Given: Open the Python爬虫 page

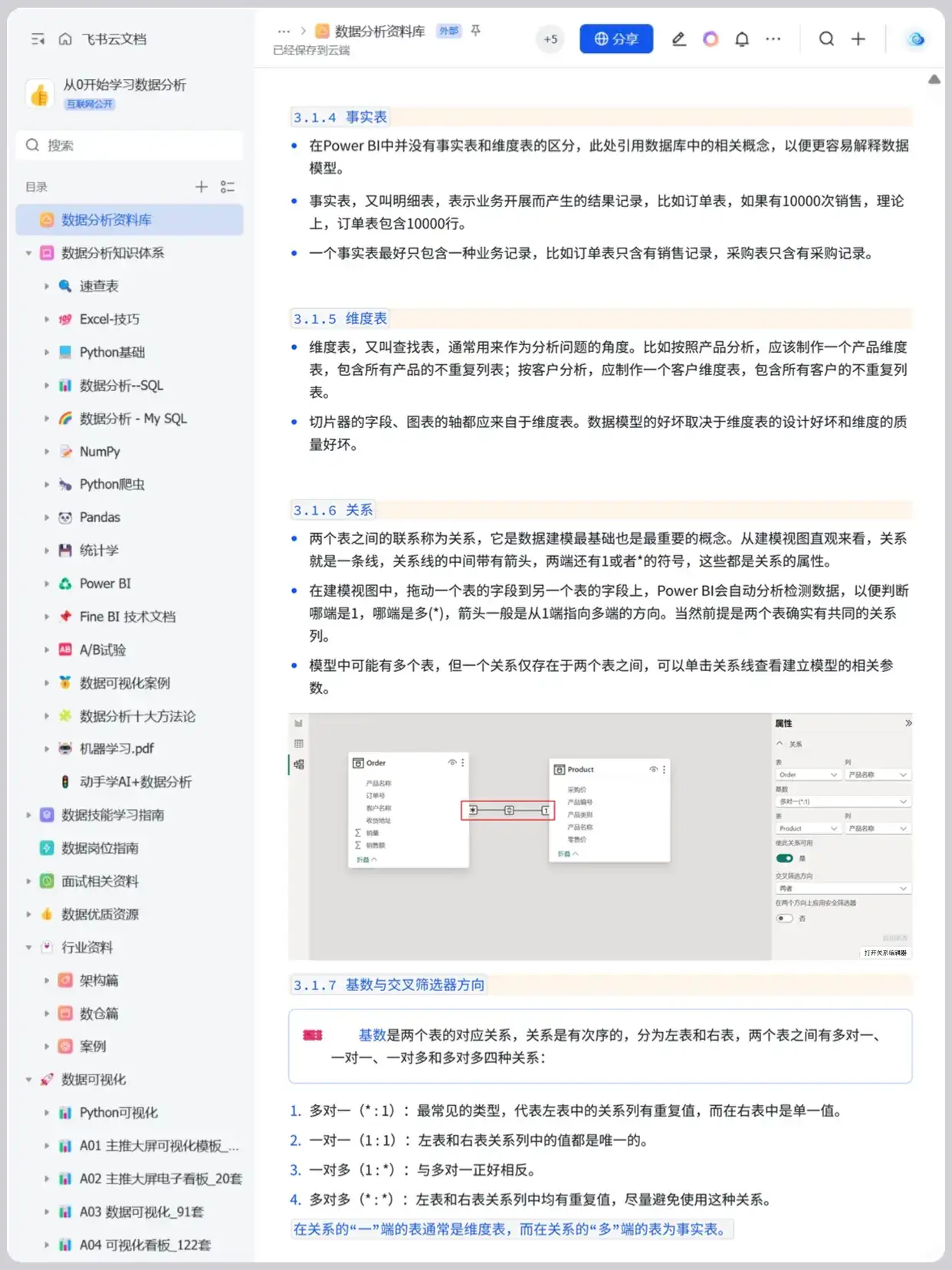Looking at the screenshot, I should point(112,485).
